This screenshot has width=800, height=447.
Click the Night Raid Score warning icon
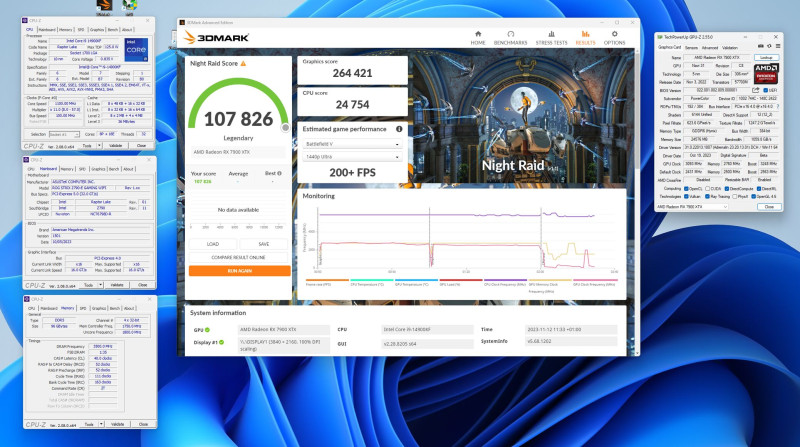[x=243, y=63]
